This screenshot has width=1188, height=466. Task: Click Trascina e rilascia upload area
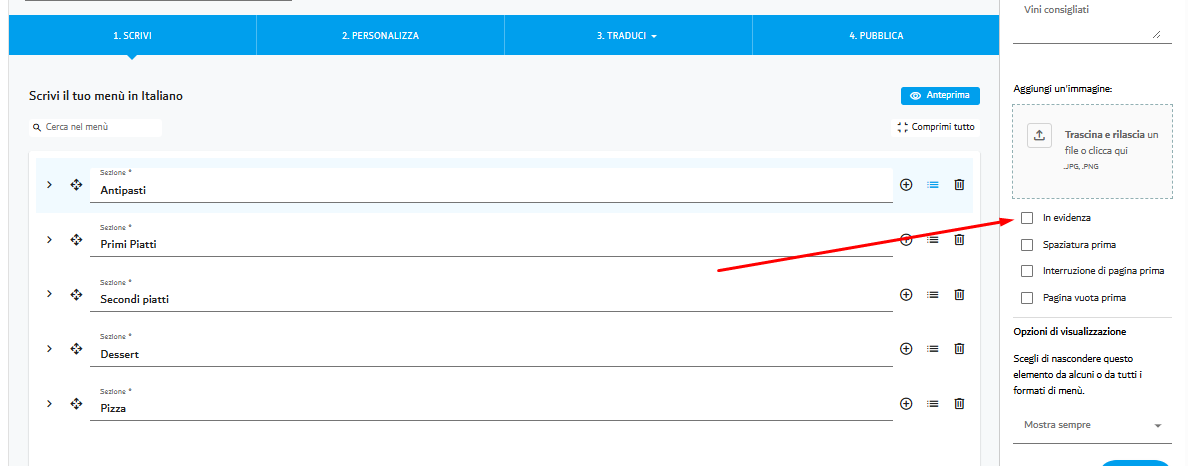coord(1092,152)
